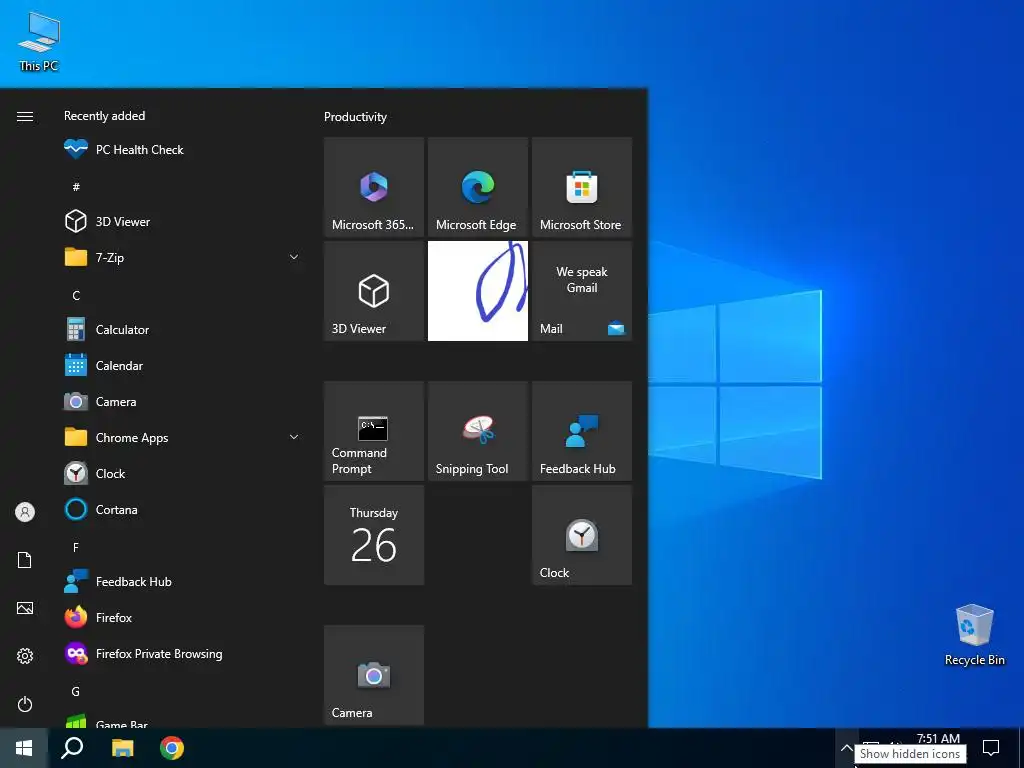Image resolution: width=1024 pixels, height=768 pixels.
Task: Open the Thursday 26 calendar tile
Action: (x=374, y=535)
